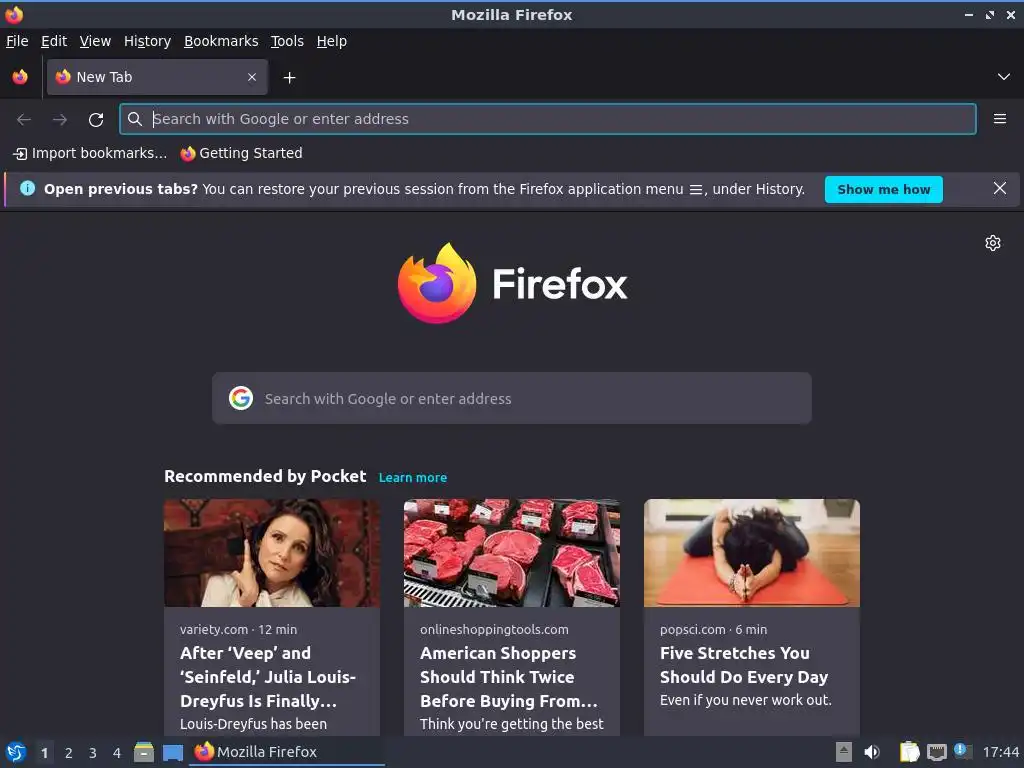Click the Google logo in search box

pyautogui.click(x=241, y=398)
